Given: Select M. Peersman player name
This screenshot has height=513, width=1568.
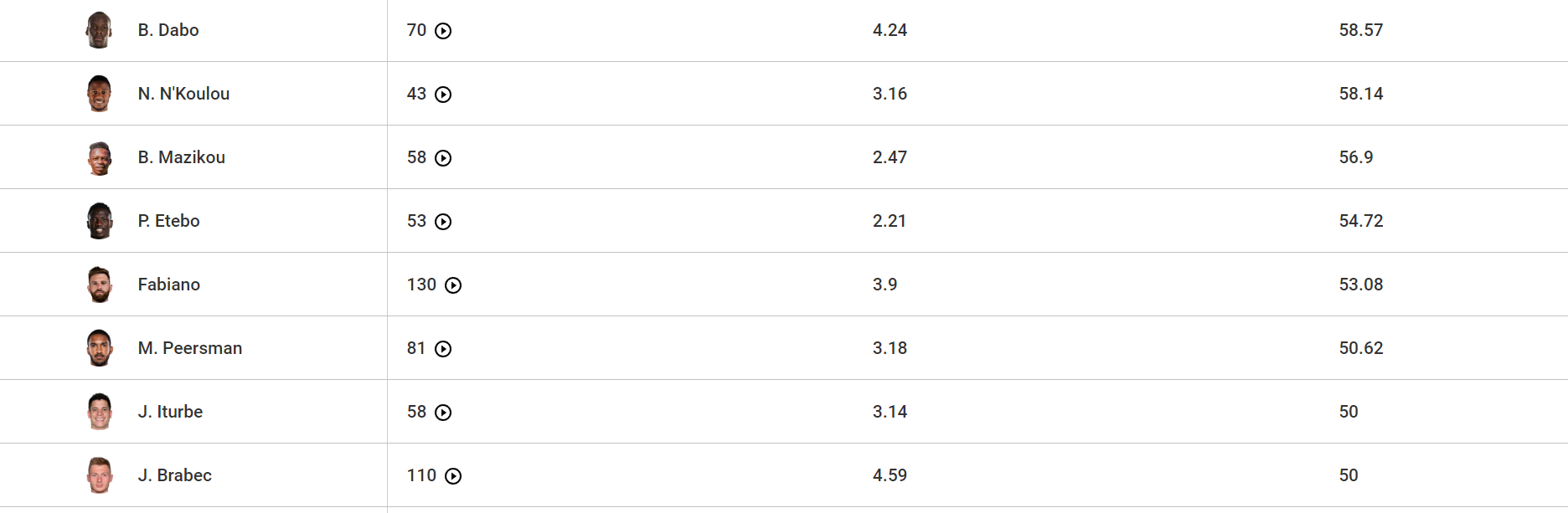Looking at the screenshot, I should tap(190, 348).
